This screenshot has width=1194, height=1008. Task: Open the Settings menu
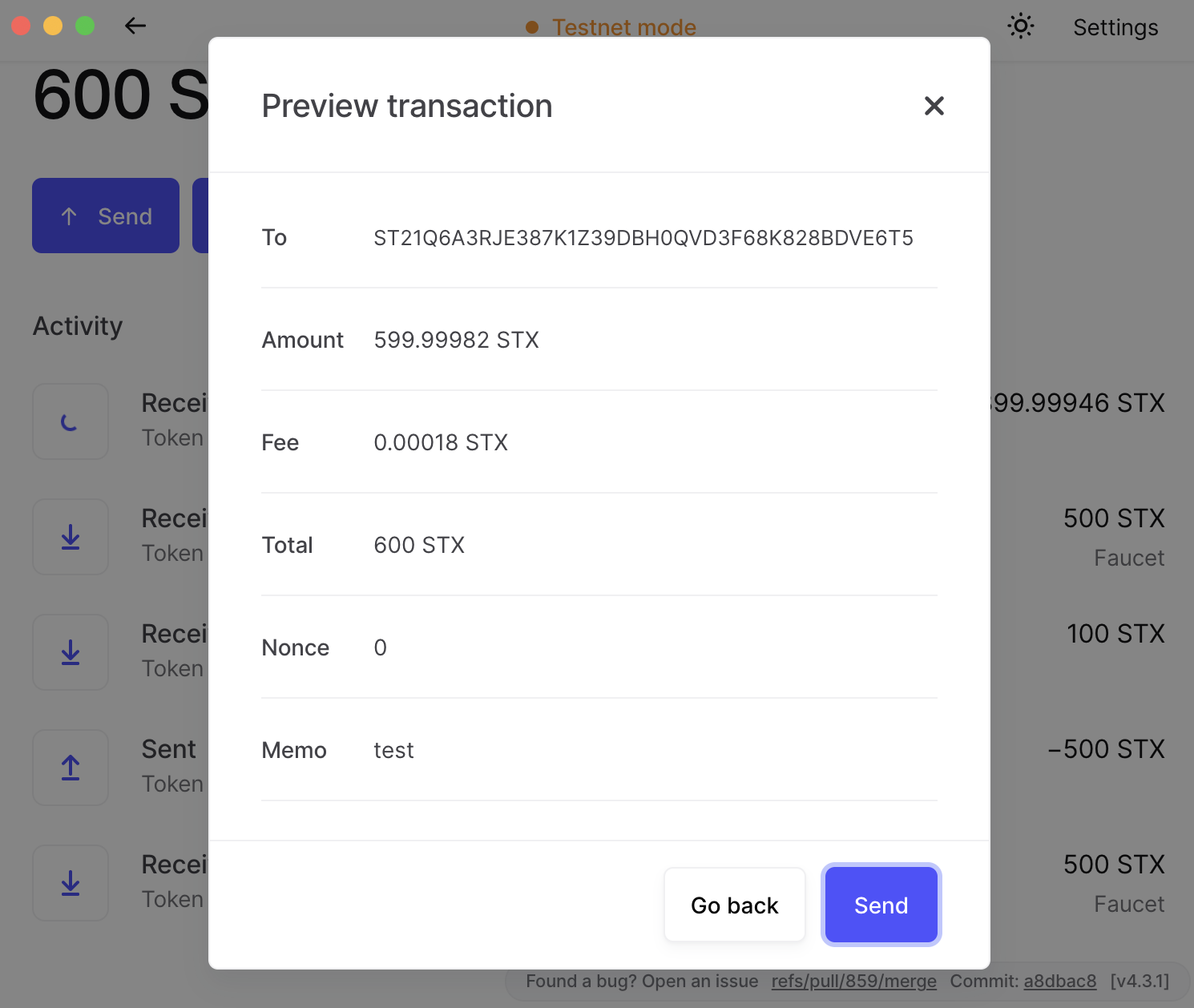(1115, 26)
